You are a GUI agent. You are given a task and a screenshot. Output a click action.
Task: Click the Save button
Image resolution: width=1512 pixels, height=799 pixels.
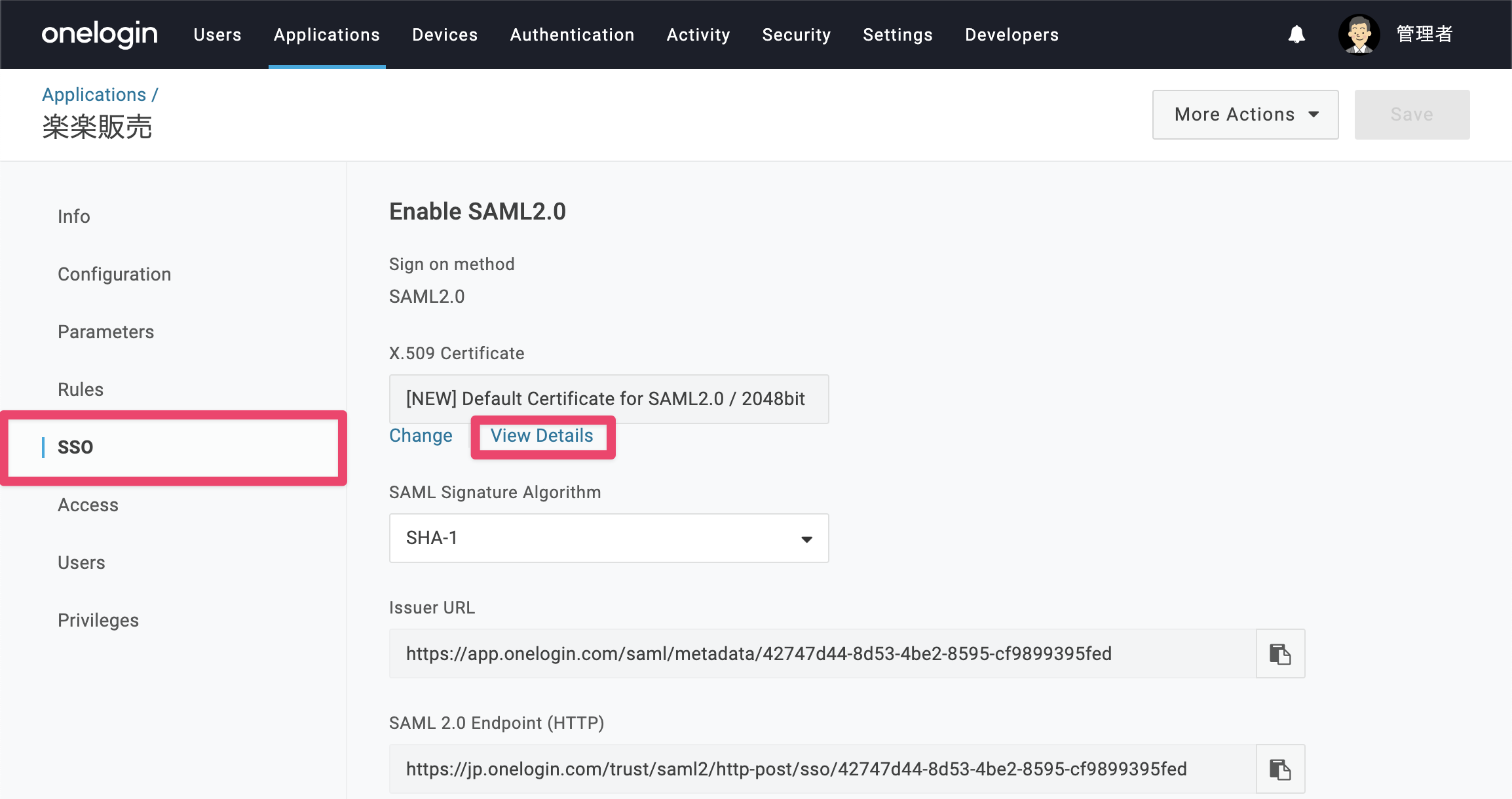1412,114
